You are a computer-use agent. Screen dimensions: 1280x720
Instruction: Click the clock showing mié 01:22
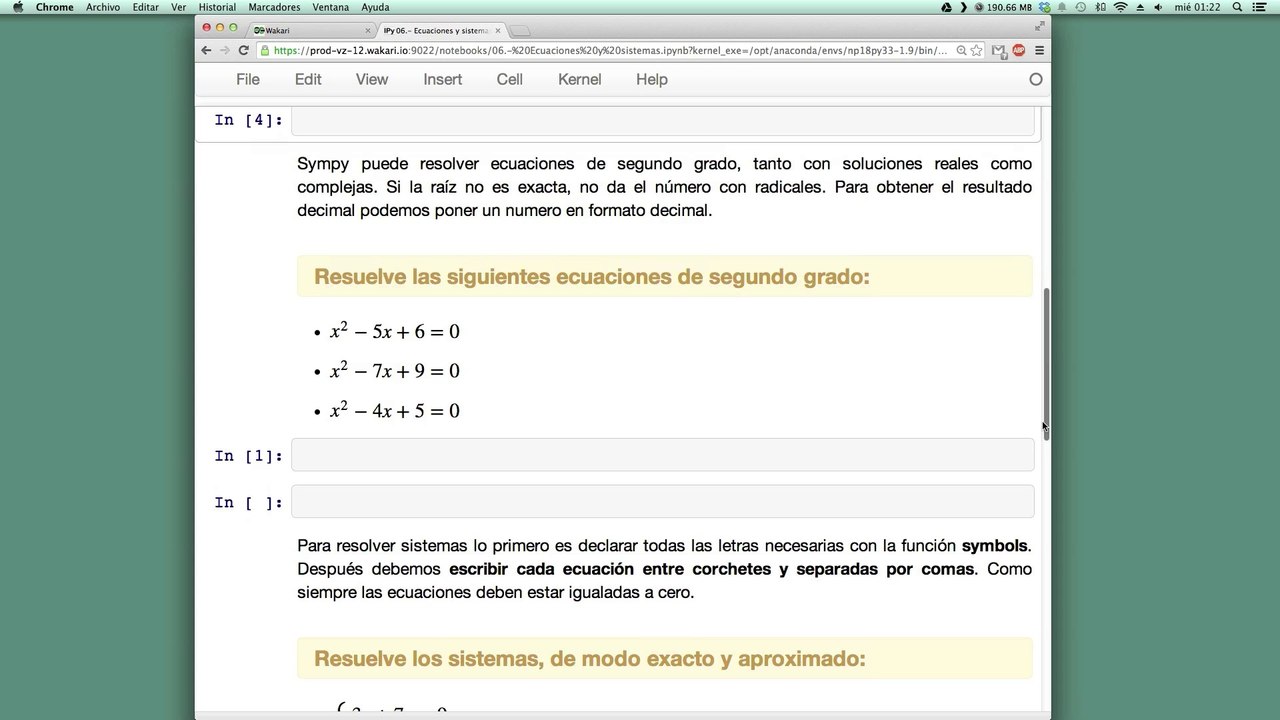(1197, 7)
